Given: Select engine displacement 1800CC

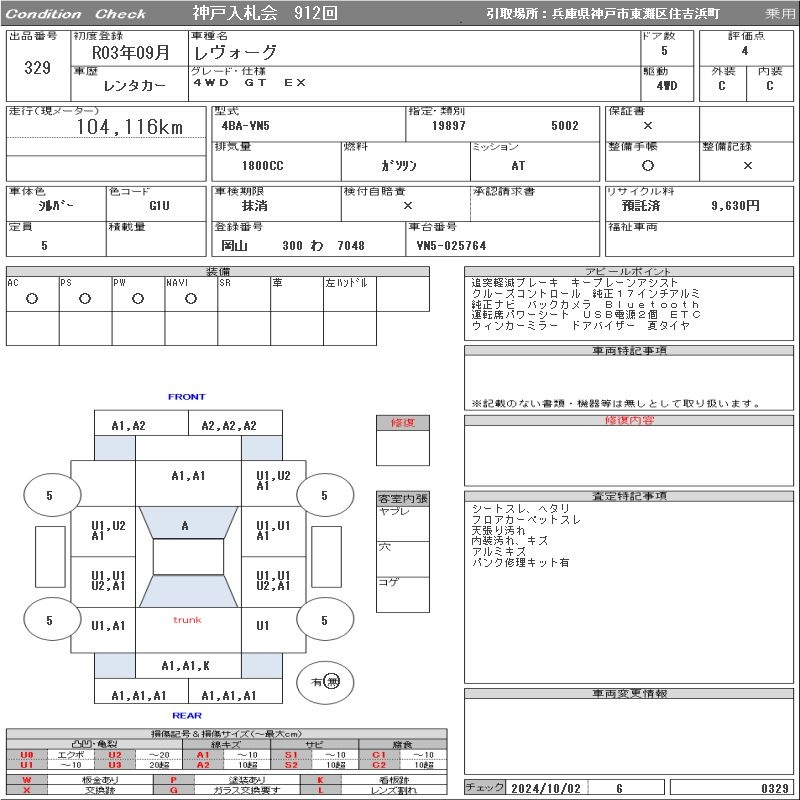Looking at the screenshot, I should point(263,166).
